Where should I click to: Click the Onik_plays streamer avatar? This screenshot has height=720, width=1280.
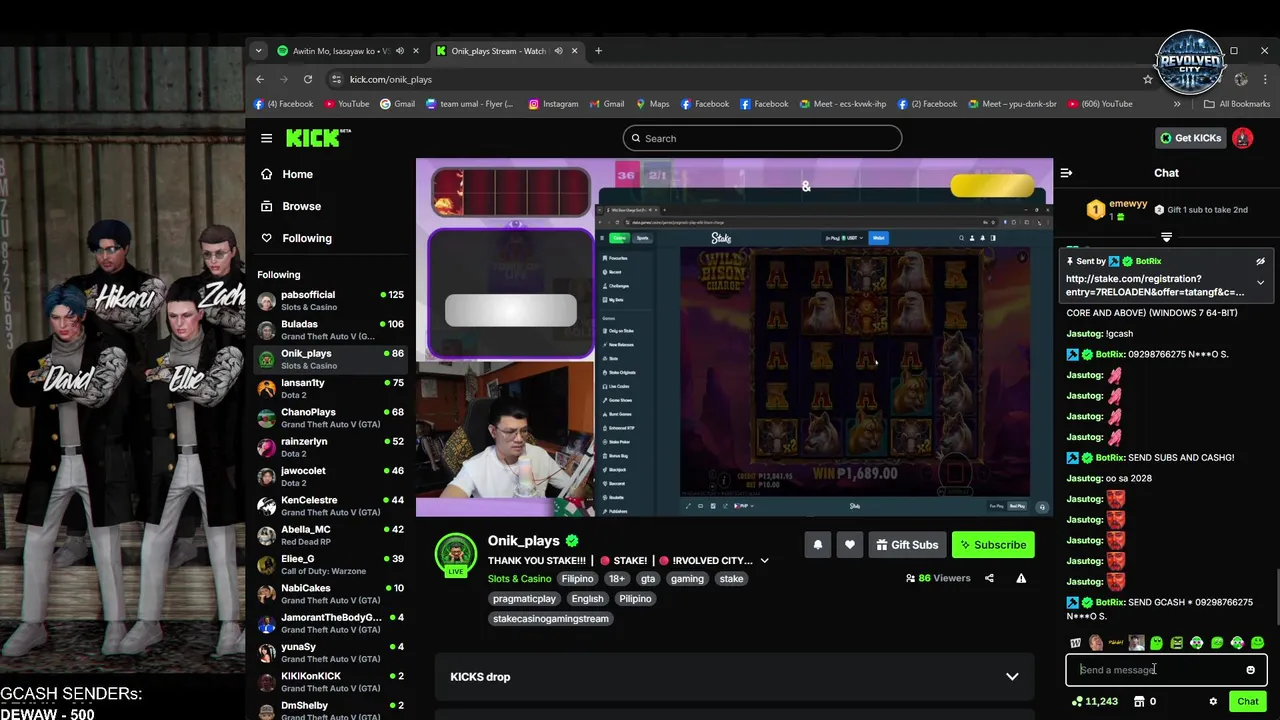(x=455, y=552)
